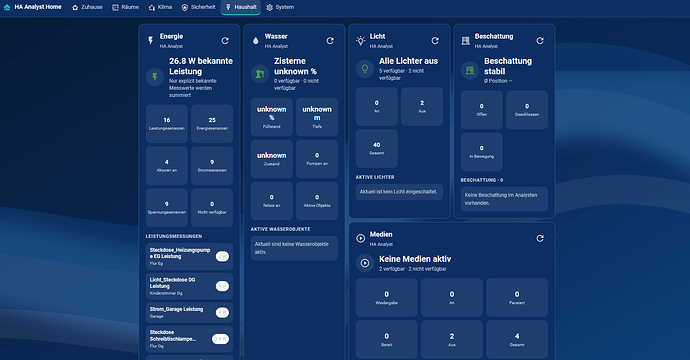
Task: Switch to the Räume tab
Action: [x=125, y=7]
